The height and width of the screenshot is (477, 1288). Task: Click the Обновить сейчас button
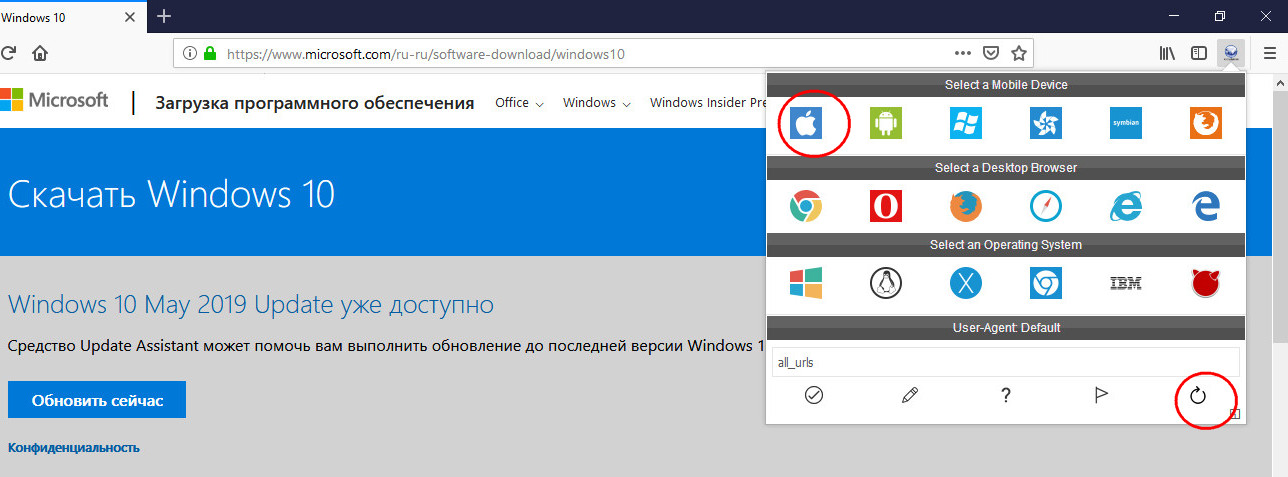[x=97, y=400]
